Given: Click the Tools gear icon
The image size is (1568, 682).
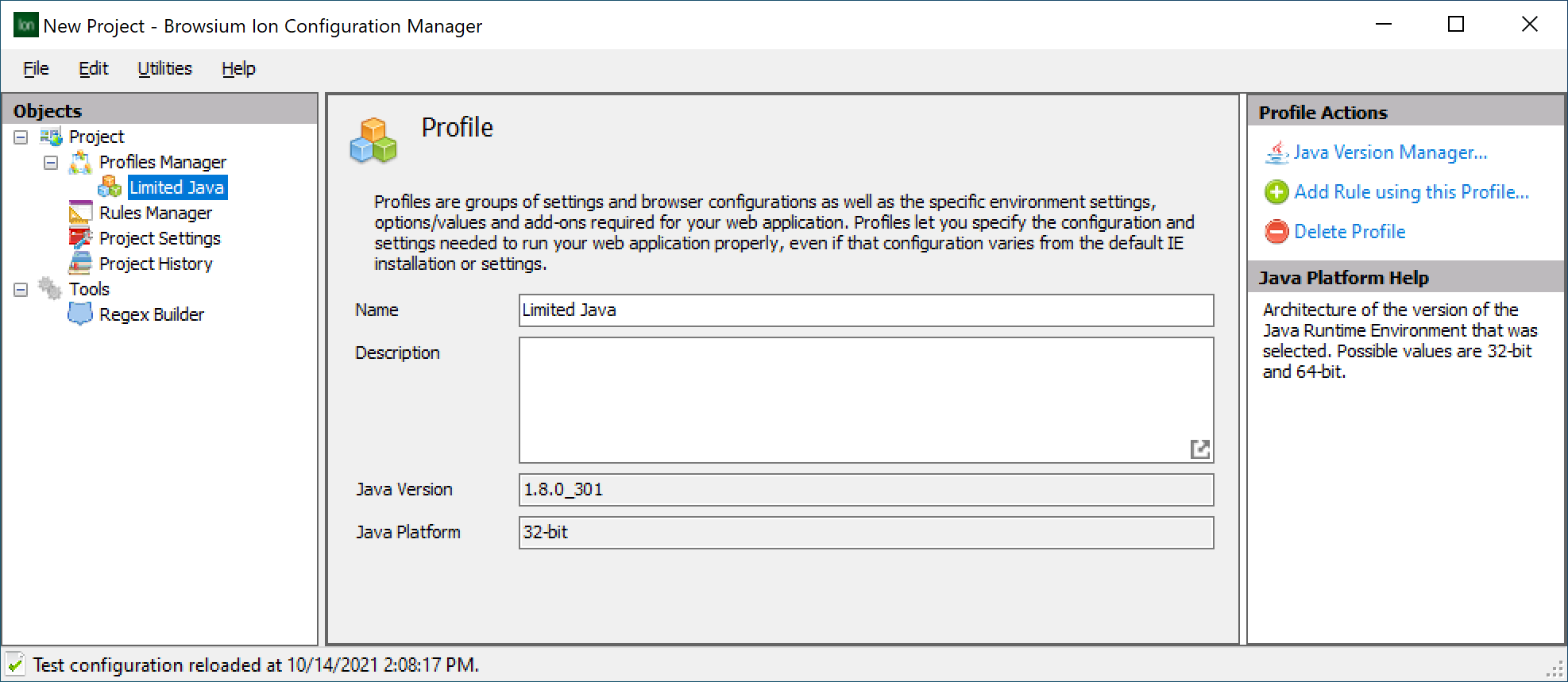Looking at the screenshot, I should tap(51, 289).
